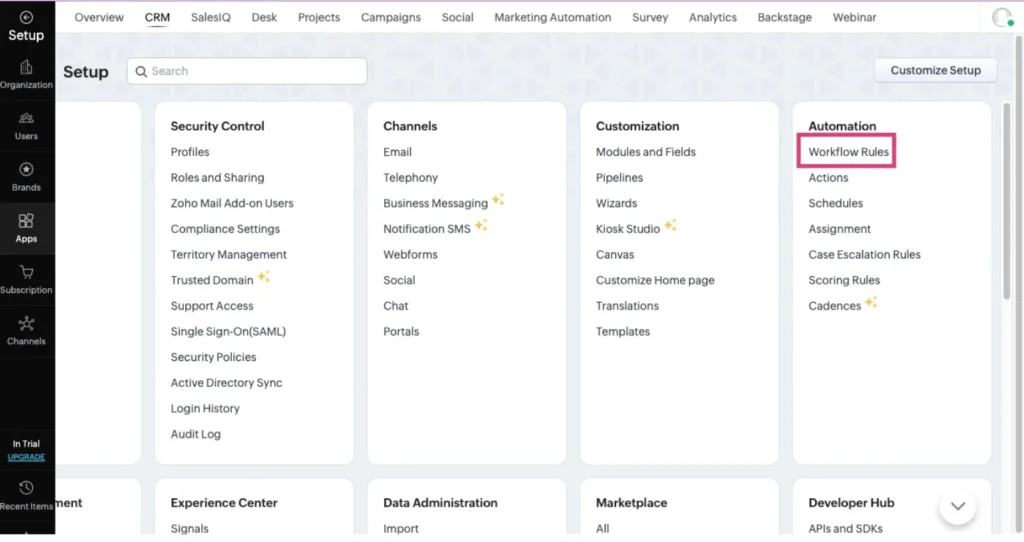Image resolution: width=1024 pixels, height=542 pixels.
Task: Switch to the Desk tab
Action: [264, 18]
